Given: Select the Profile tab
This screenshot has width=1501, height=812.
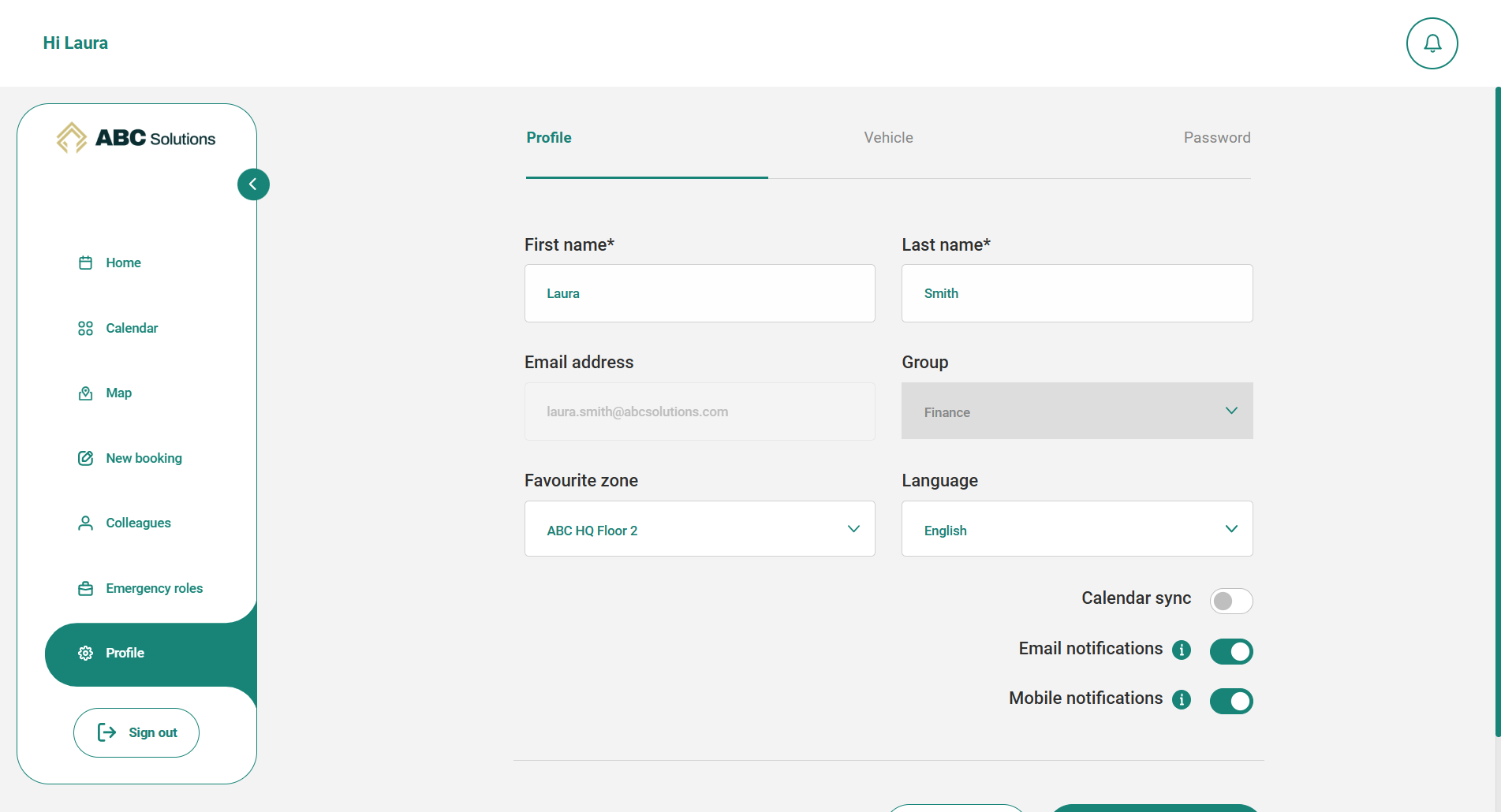Looking at the screenshot, I should [549, 138].
